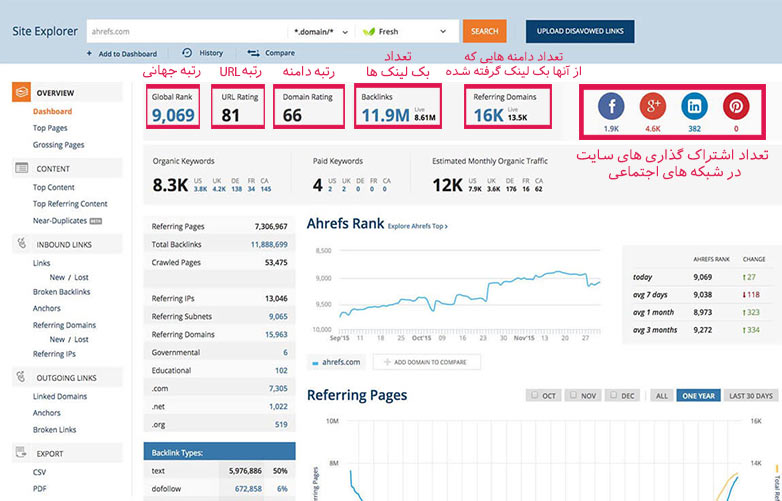Viewport: 782px width, 501px height.
Task: Click the domain search input field
Action: (x=187, y=31)
